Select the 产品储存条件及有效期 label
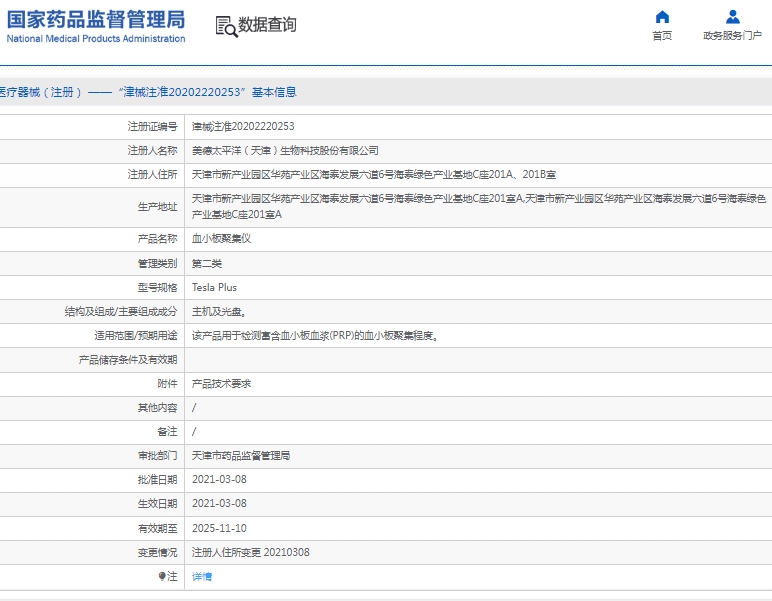The width and height of the screenshot is (772, 601). [128, 360]
